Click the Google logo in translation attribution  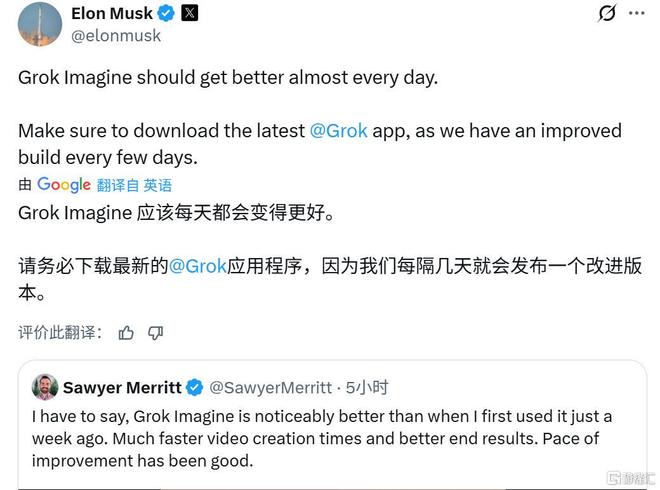click(x=64, y=184)
